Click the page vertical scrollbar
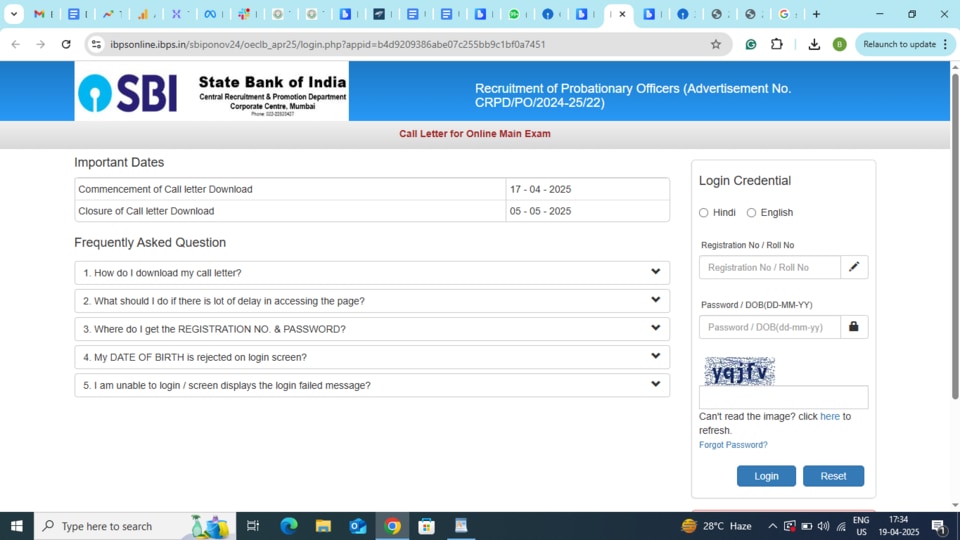This screenshot has width=960, height=540. pyautogui.click(x=954, y=236)
